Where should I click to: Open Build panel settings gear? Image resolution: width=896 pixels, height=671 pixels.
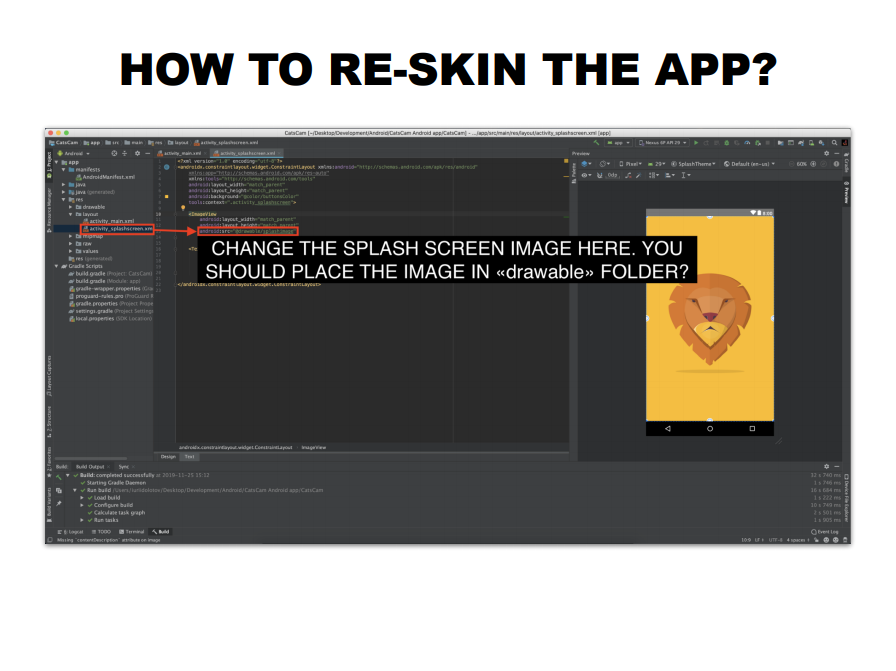826,466
